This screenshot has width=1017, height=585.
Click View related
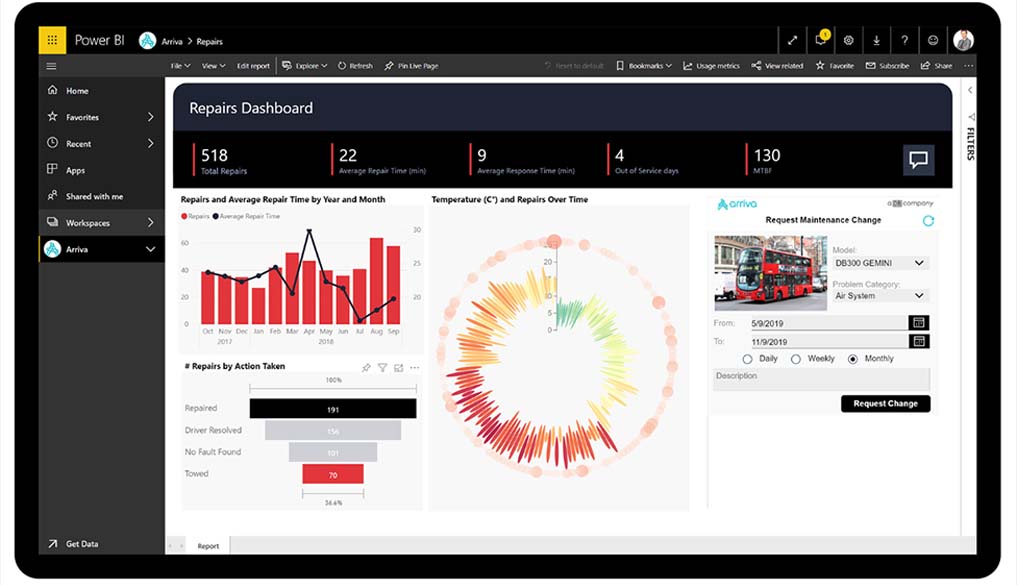pyautogui.click(x=777, y=66)
